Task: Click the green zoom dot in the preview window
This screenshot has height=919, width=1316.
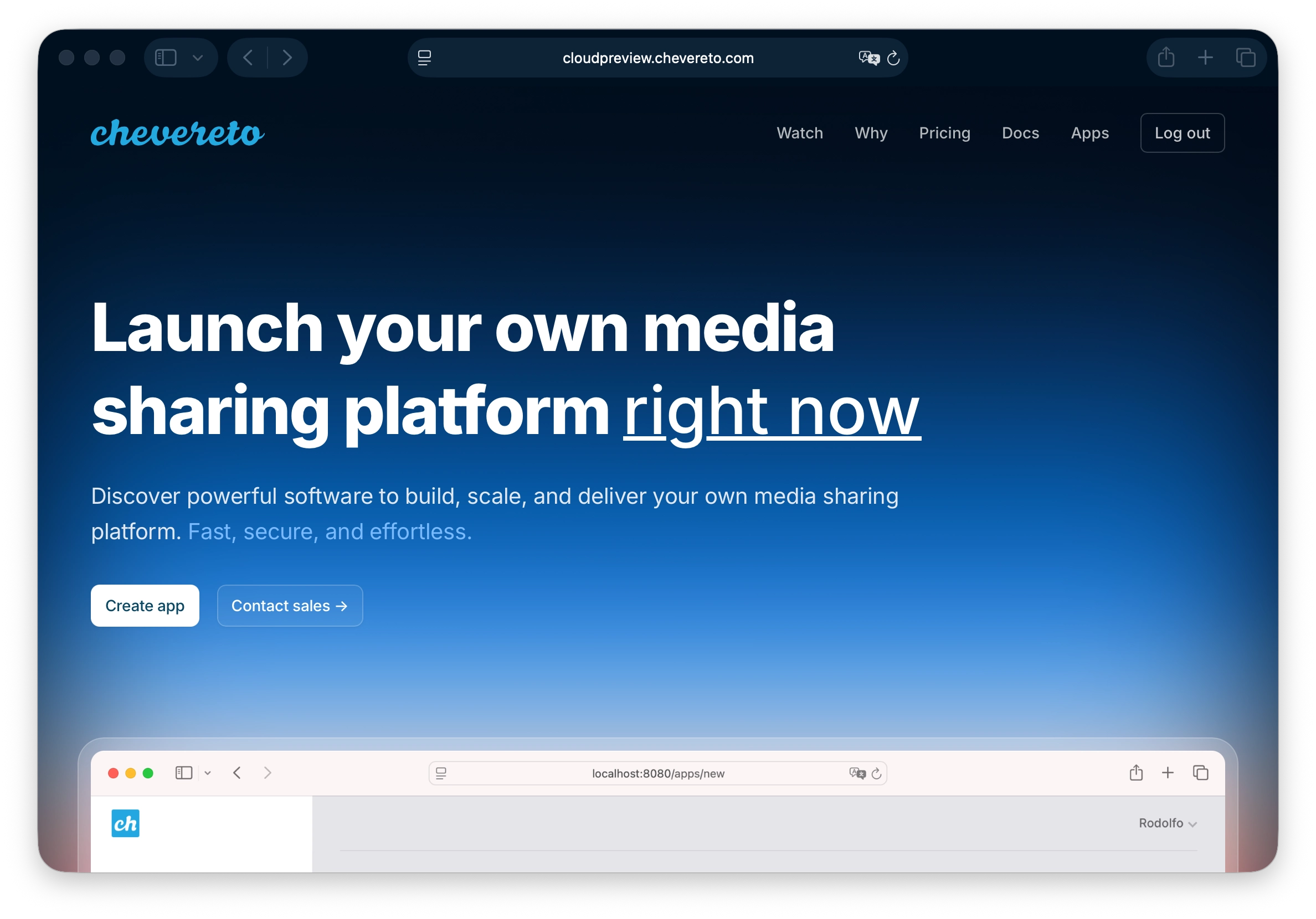Action: tap(148, 773)
